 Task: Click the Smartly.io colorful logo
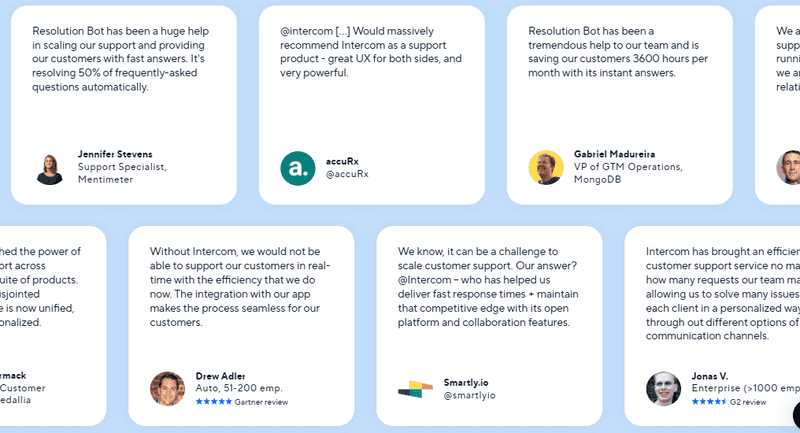tap(415, 389)
